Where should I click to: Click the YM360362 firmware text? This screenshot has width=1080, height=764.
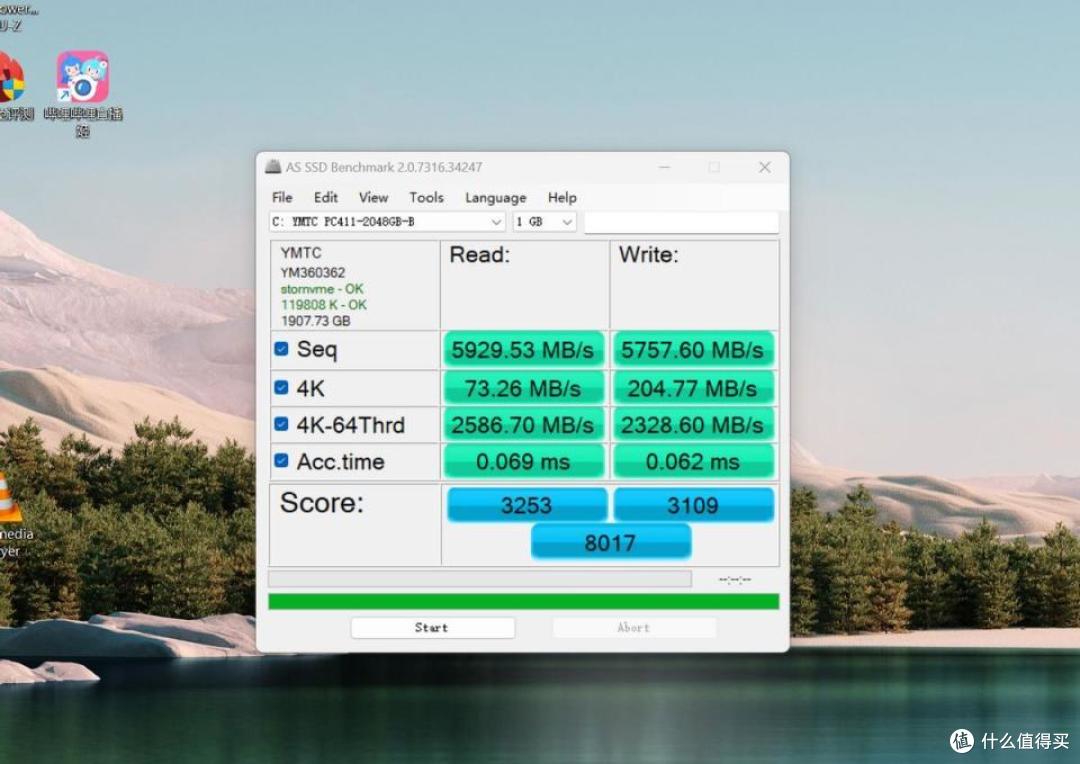313,272
